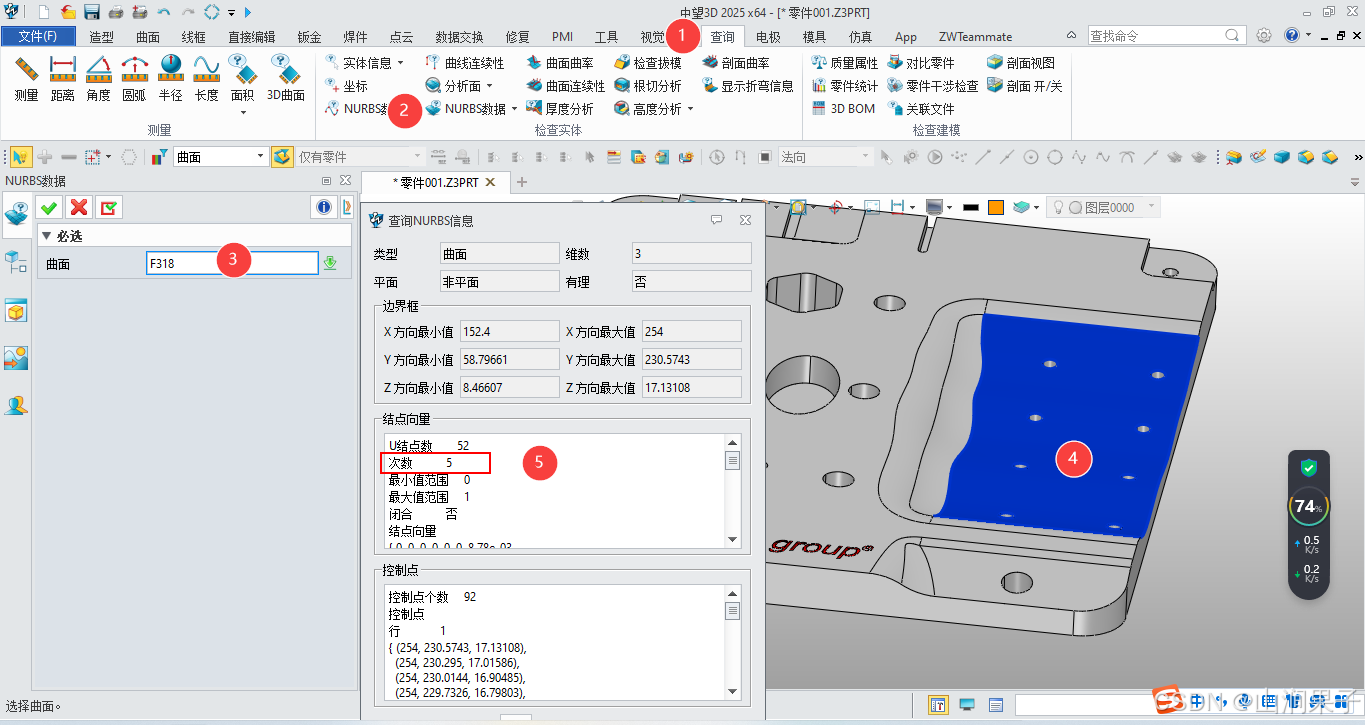Open 零件统计 part statistics

pos(844,86)
